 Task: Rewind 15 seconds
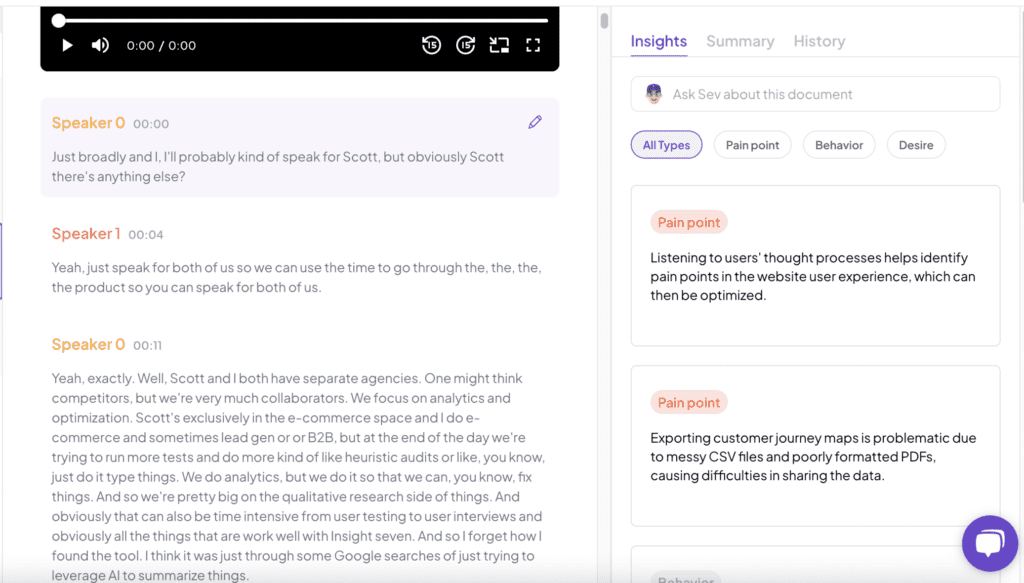tap(431, 45)
